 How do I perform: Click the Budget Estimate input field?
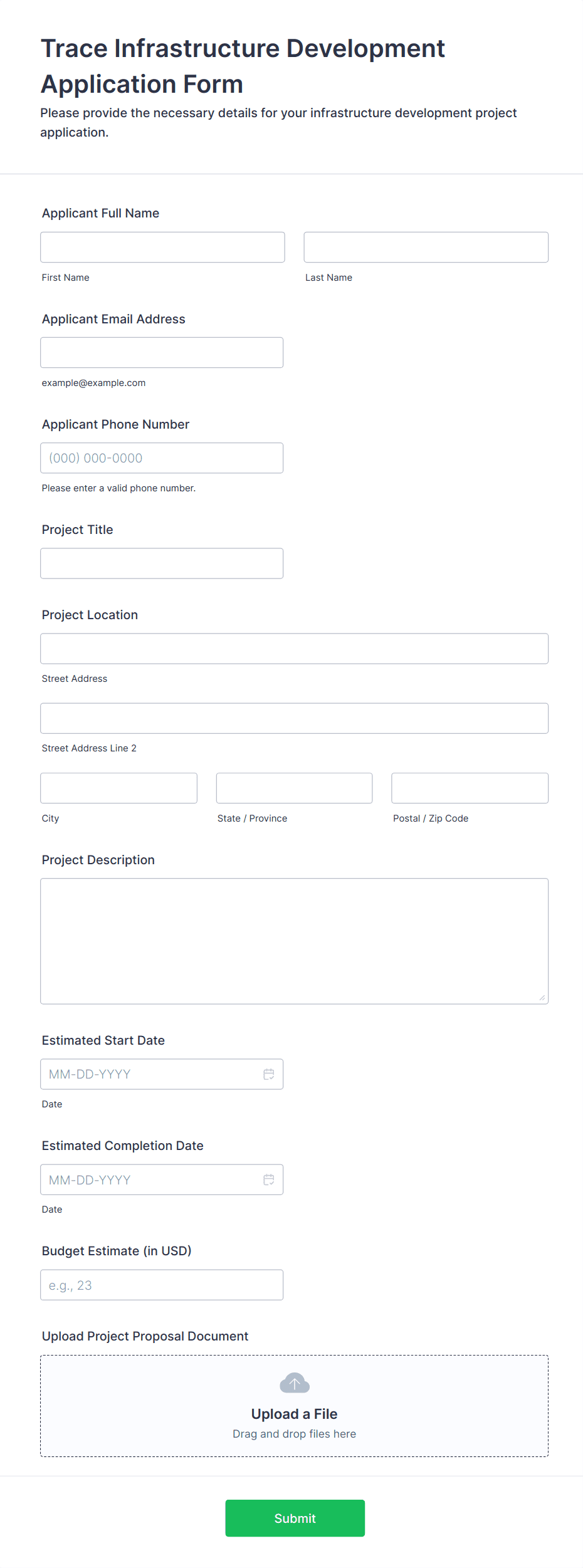(x=162, y=1285)
